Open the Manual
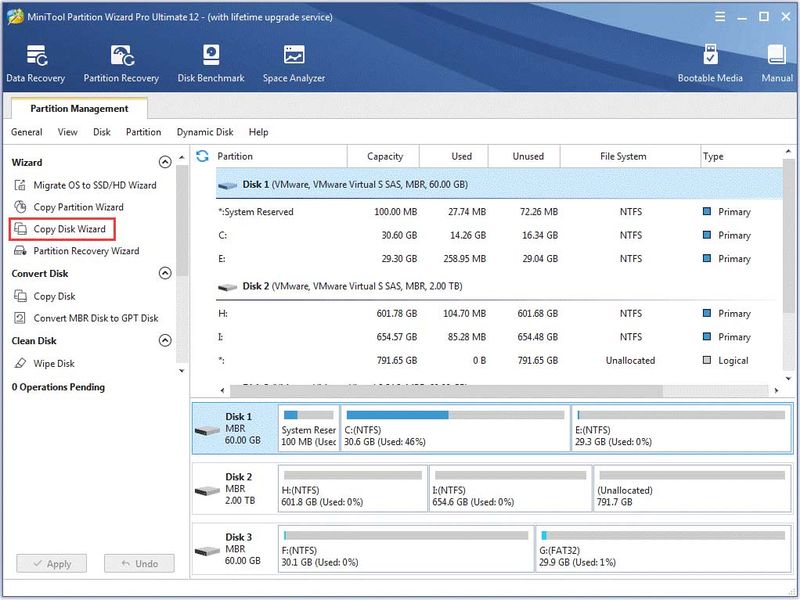The width and height of the screenshot is (800, 600). point(777,64)
